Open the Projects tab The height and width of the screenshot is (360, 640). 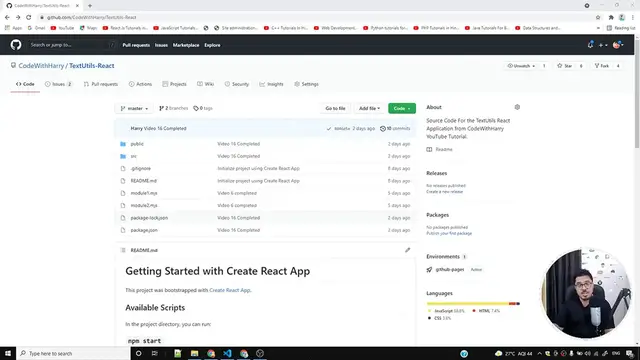point(174,84)
